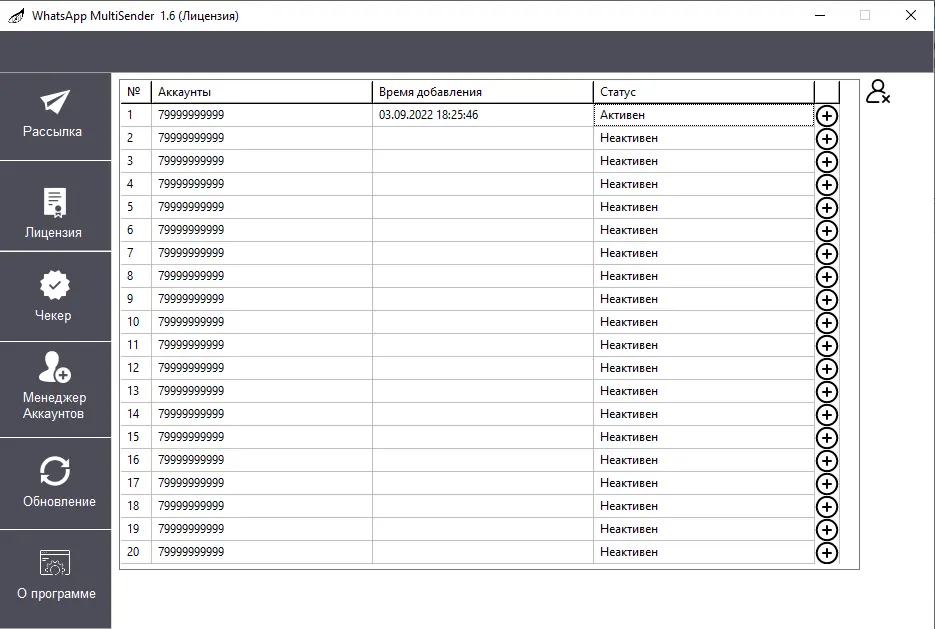Viewport: 935px width, 629px height.
Task: Click plus icon in row 9
Action: [x=826, y=300]
